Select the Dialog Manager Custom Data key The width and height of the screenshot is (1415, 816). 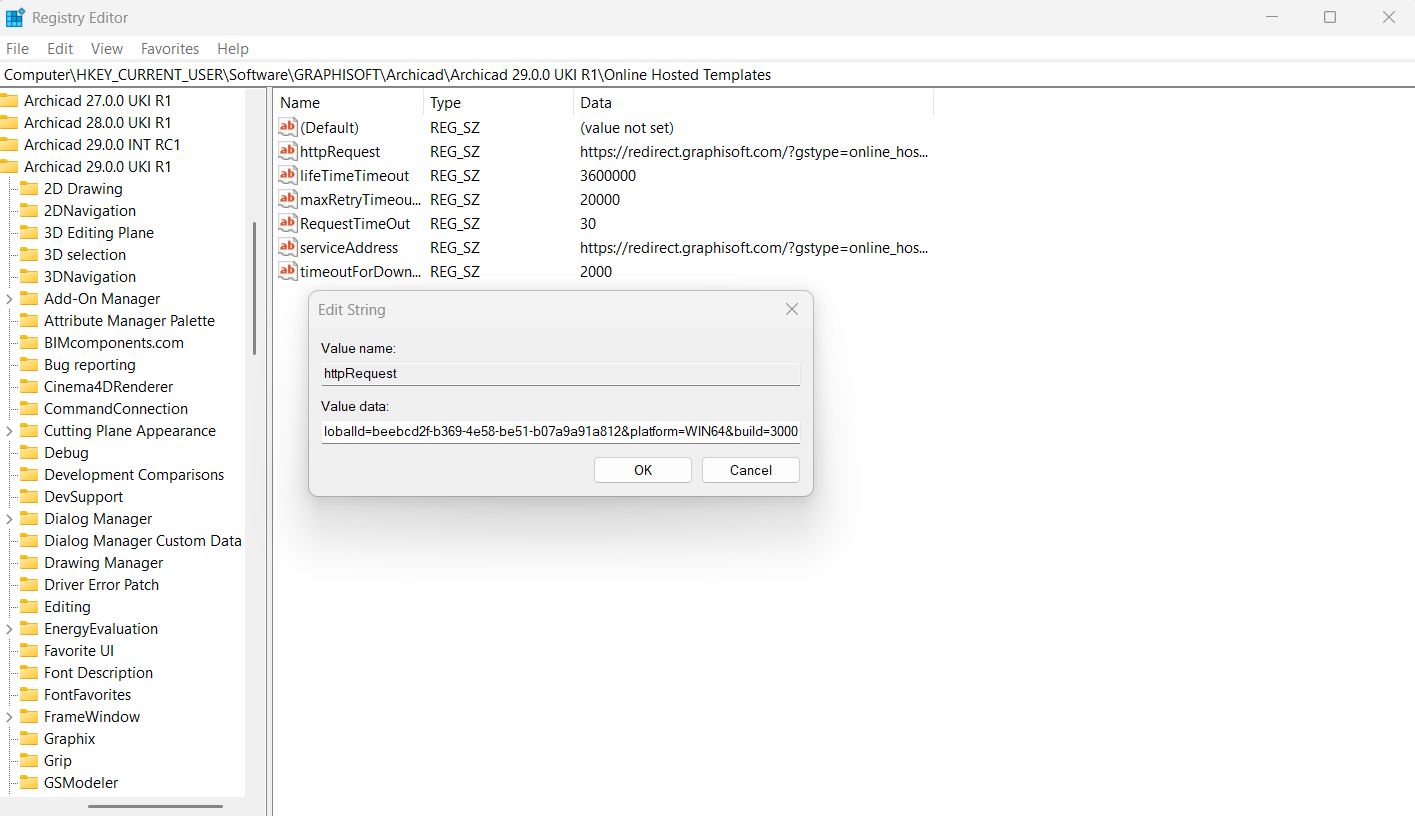pos(143,540)
